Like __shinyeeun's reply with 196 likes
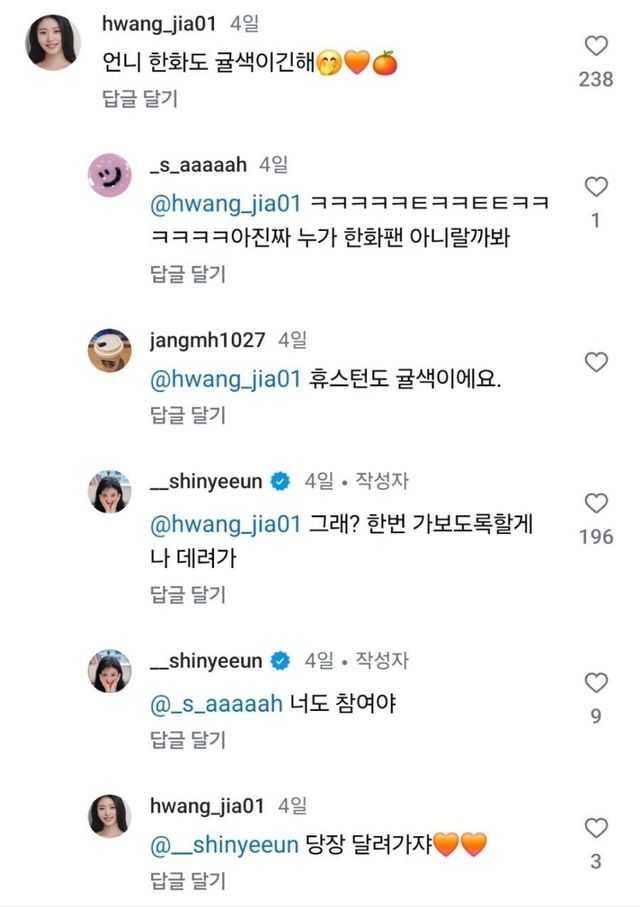 point(596,503)
